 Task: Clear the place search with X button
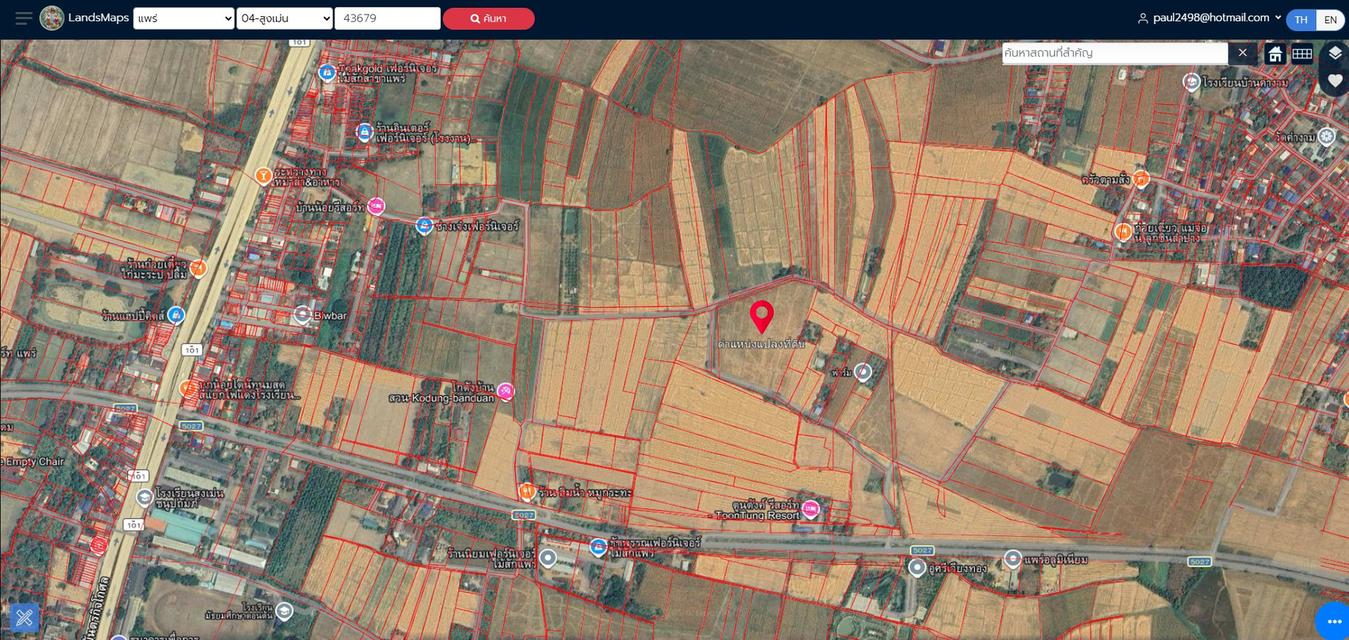[x=1243, y=53]
